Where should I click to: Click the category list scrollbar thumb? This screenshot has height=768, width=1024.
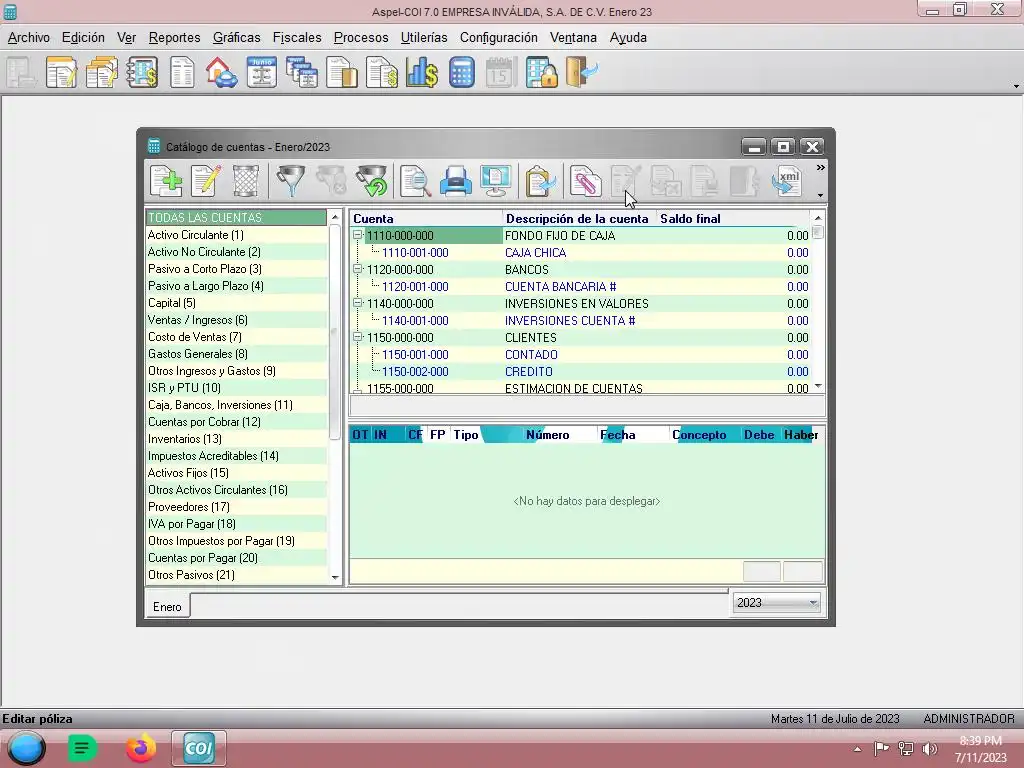point(335,332)
